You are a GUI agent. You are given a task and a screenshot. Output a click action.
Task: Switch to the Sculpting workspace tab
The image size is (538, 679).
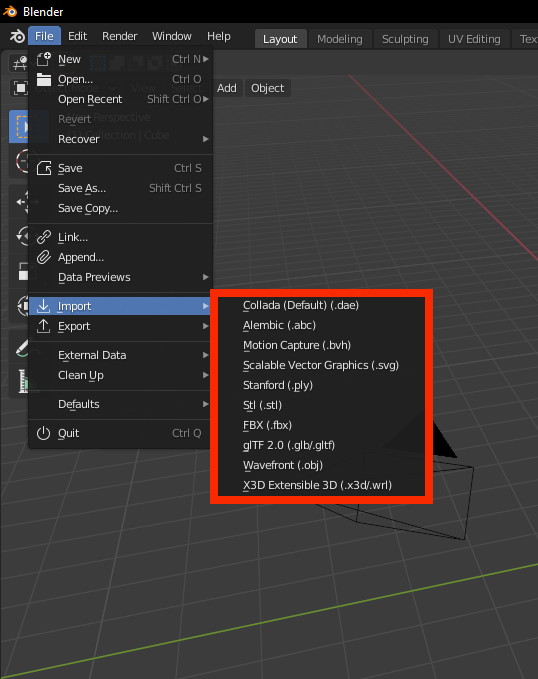pyautogui.click(x=405, y=39)
